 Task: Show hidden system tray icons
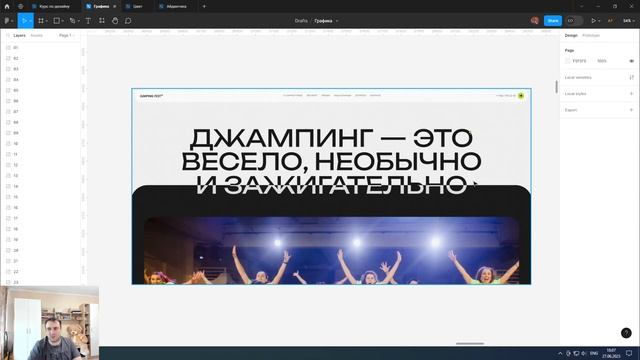click(560, 353)
